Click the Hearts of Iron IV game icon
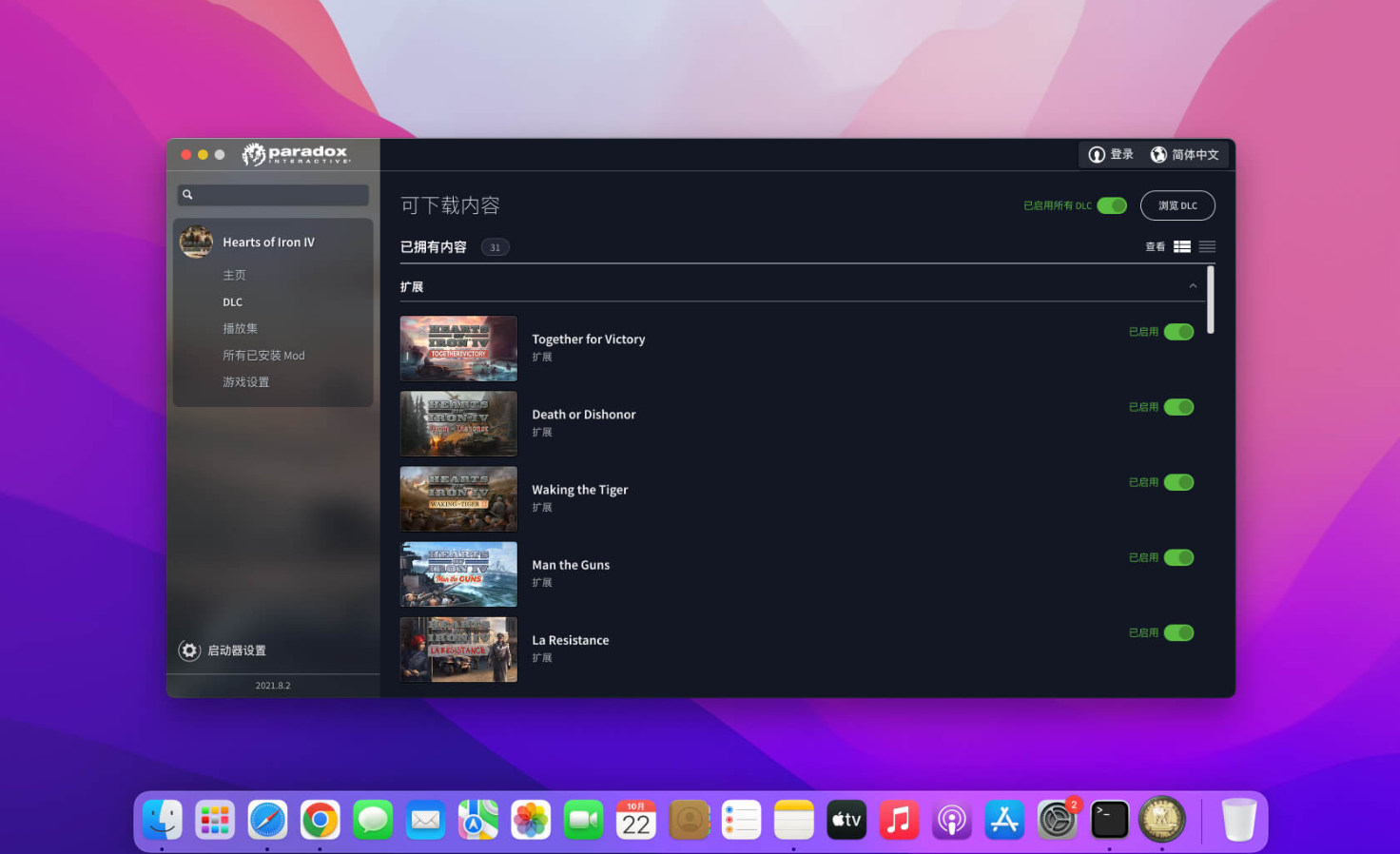Viewport: 1400px width, 854px height. [x=197, y=243]
